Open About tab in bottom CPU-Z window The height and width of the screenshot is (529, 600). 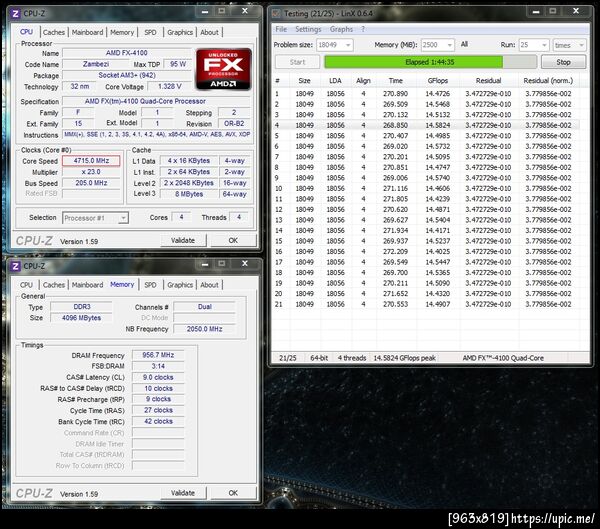click(x=209, y=285)
